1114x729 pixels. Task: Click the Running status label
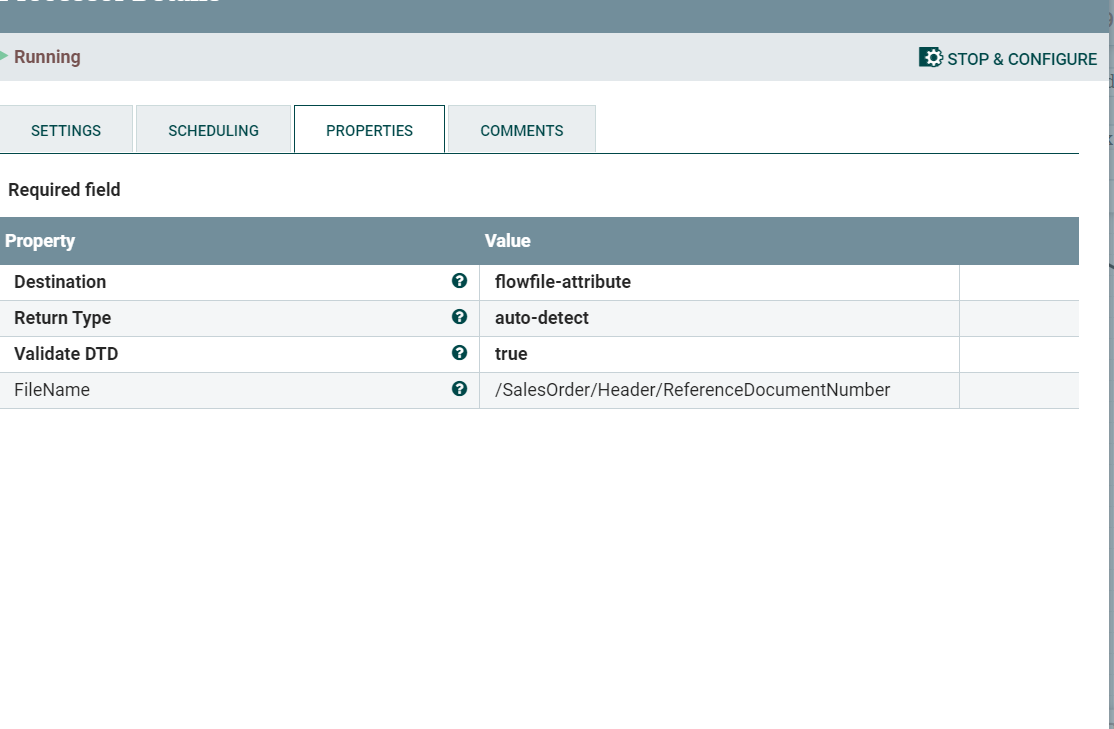(47, 57)
